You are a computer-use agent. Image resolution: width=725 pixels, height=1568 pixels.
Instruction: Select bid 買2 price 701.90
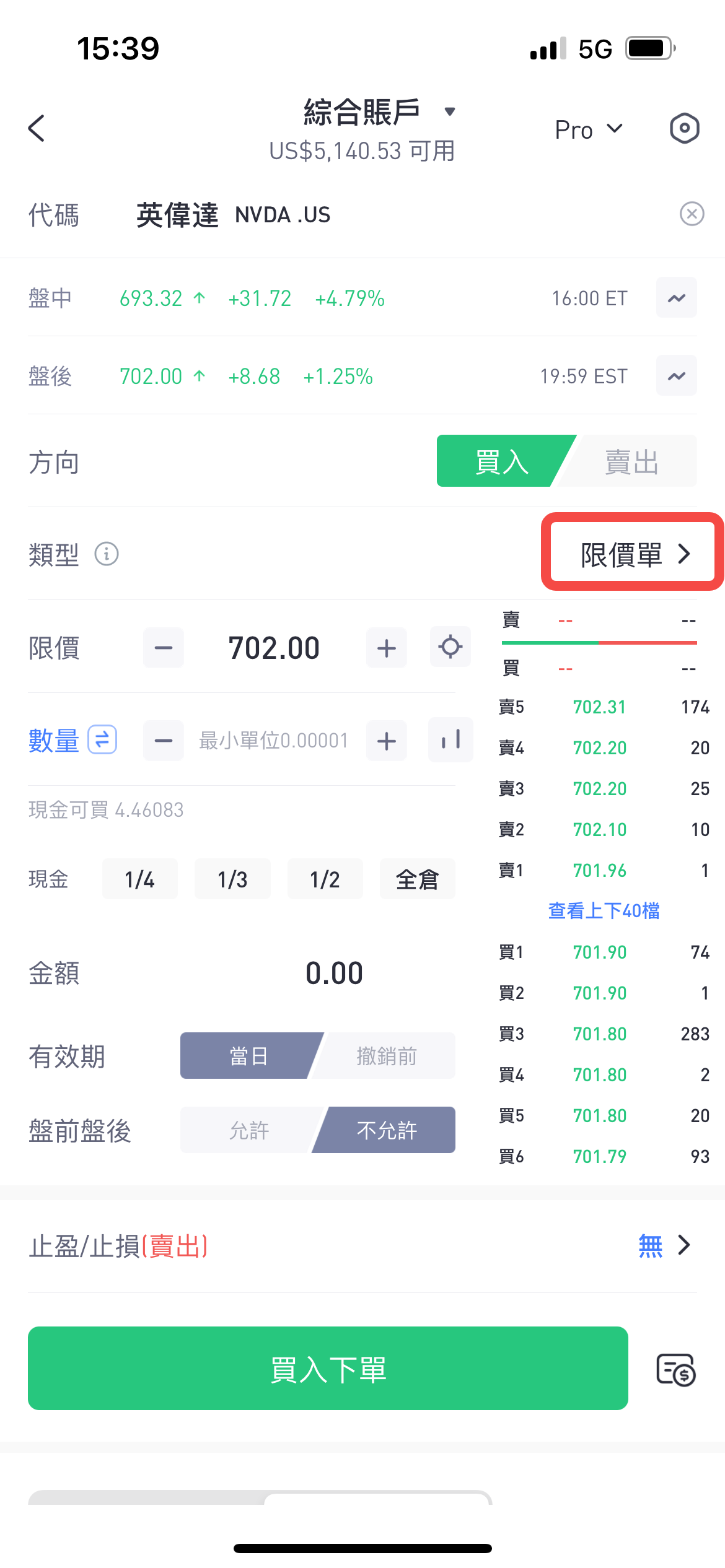point(599,993)
